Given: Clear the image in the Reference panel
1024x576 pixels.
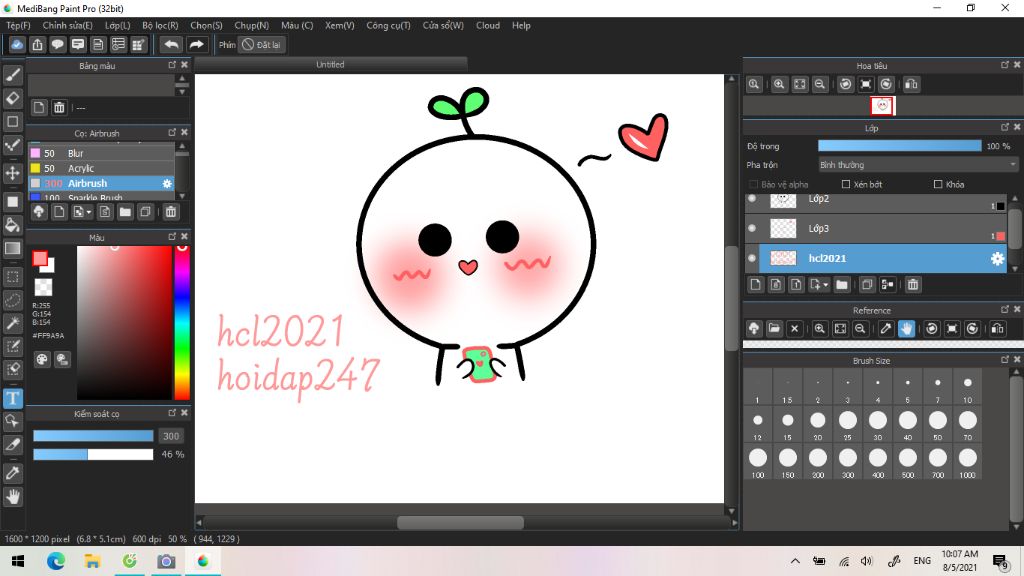Looking at the screenshot, I should [x=794, y=328].
